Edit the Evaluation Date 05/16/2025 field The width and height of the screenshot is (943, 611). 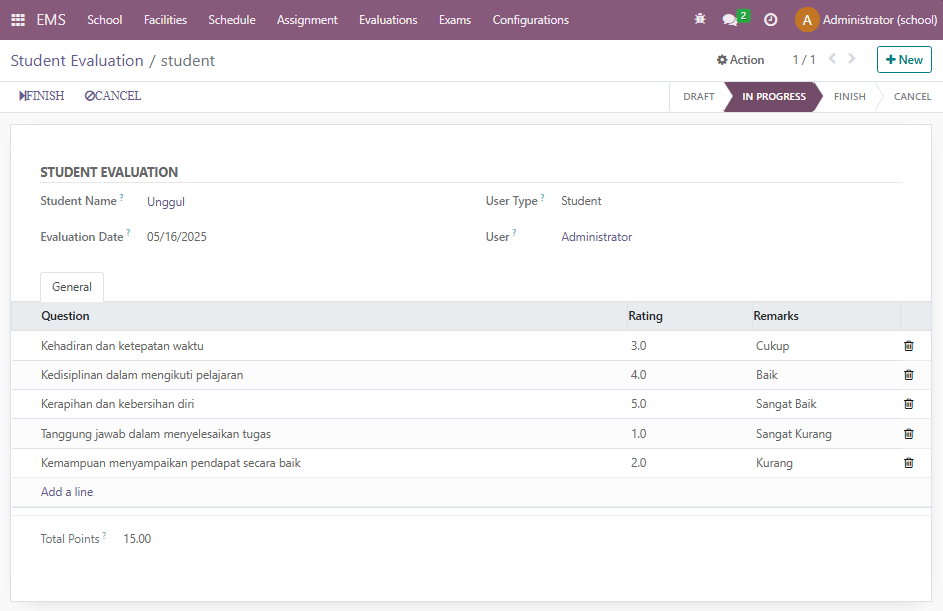point(177,237)
